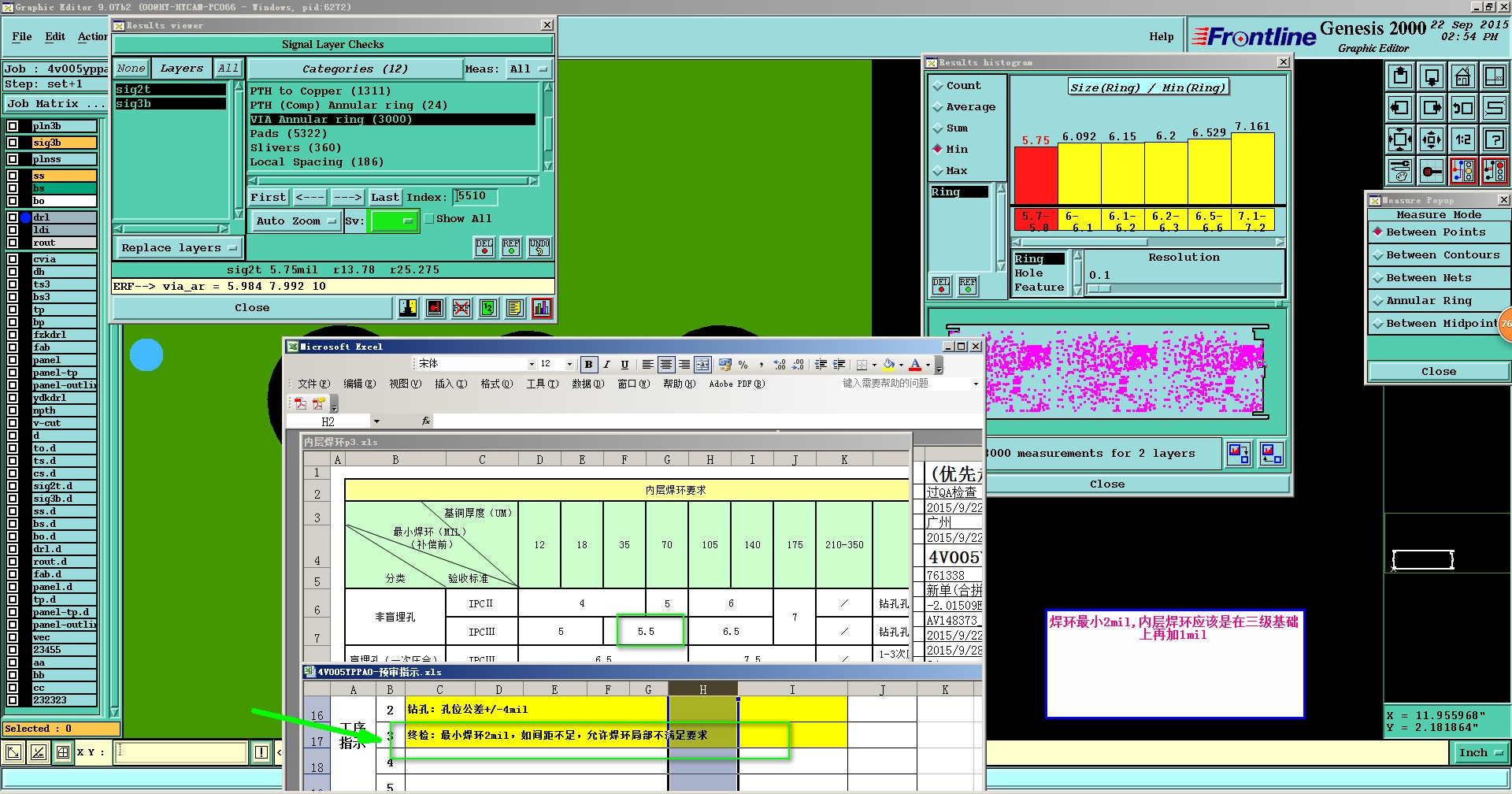The width and height of the screenshot is (1512, 794).
Task: Open the Excel Adobe PDF(B) menu
Action: 736,384
